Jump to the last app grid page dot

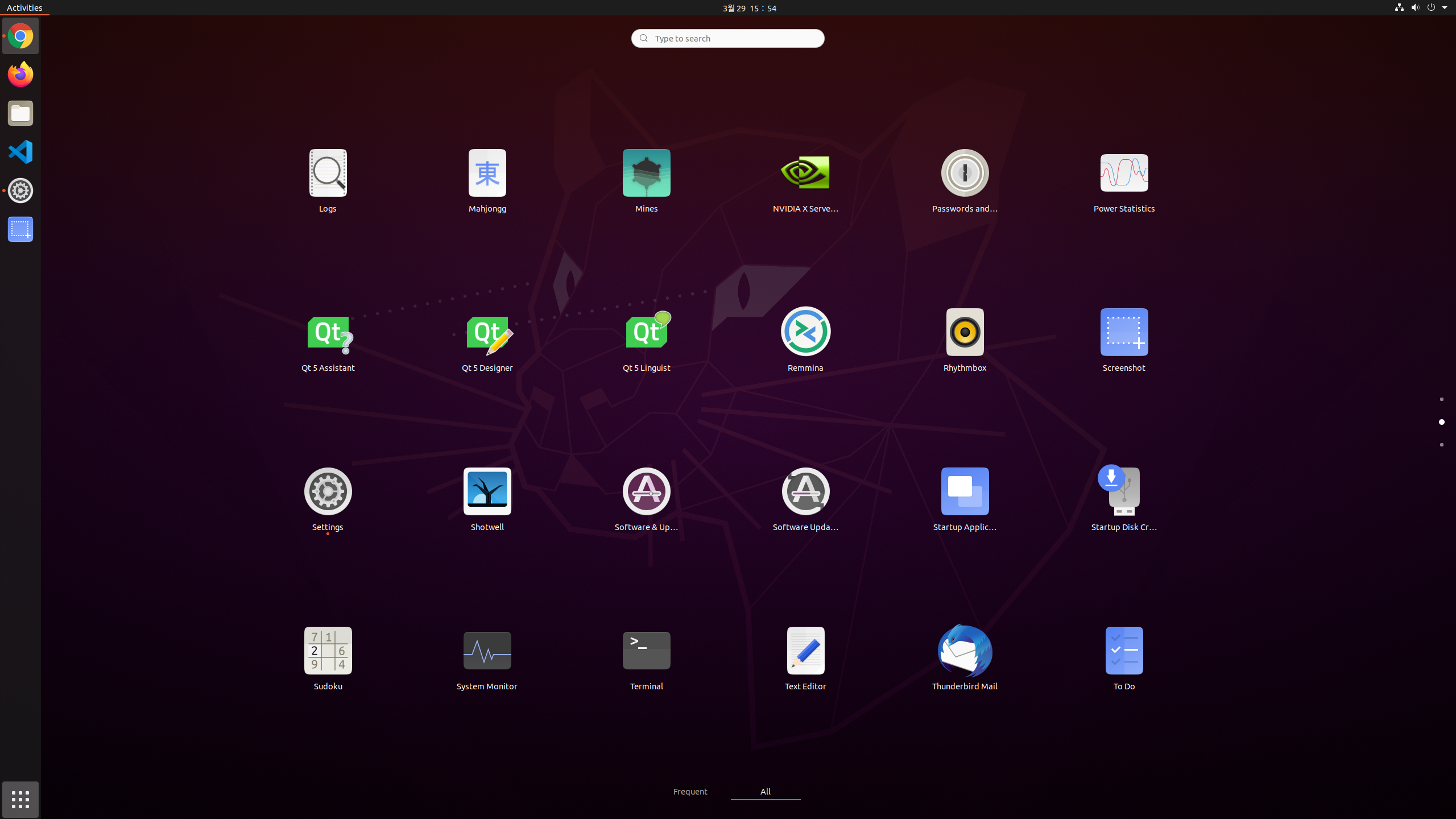[x=1441, y=445]
